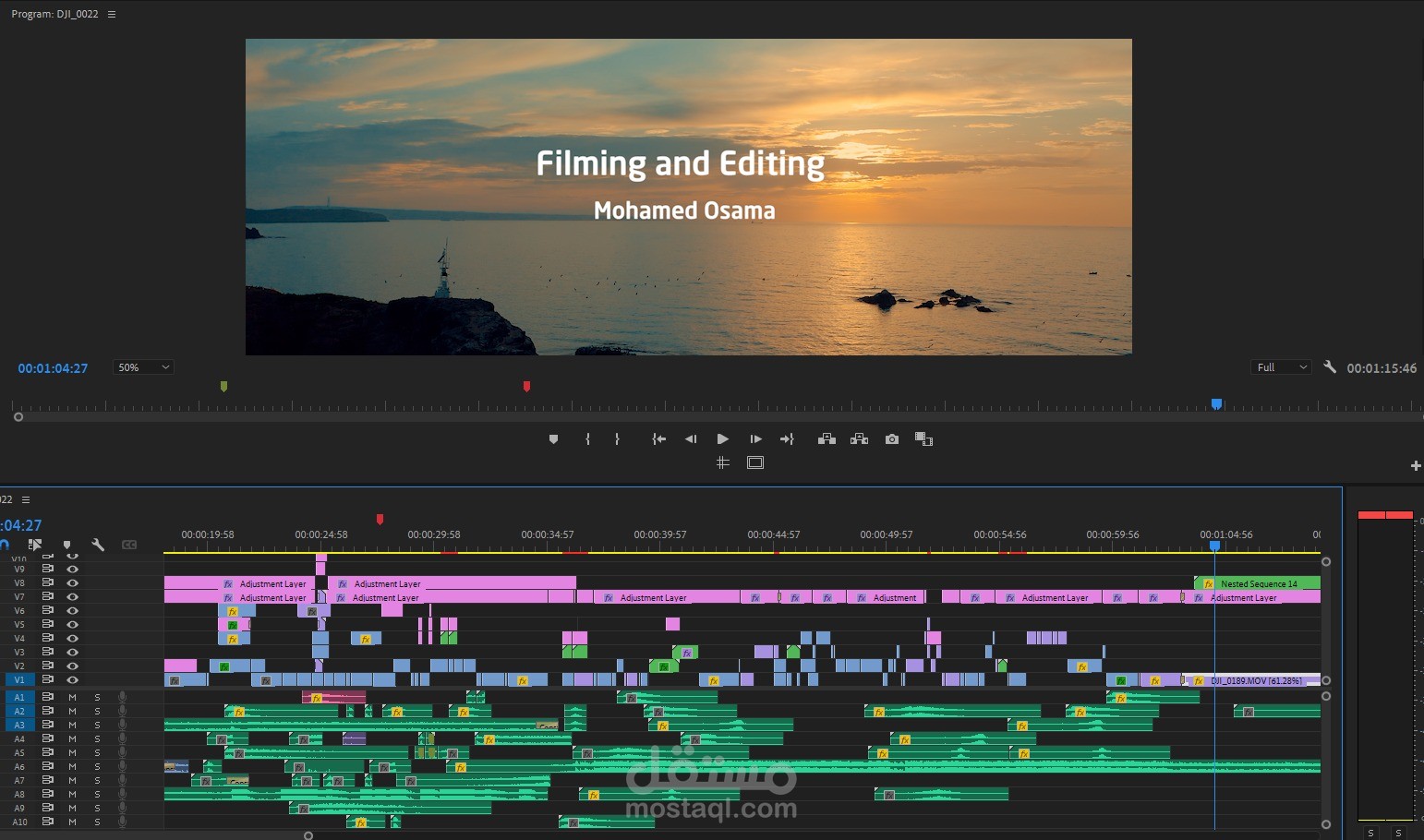
Task: Toggle sync lock for track A4
Action: pyautogui.click(x=48, y=739)
